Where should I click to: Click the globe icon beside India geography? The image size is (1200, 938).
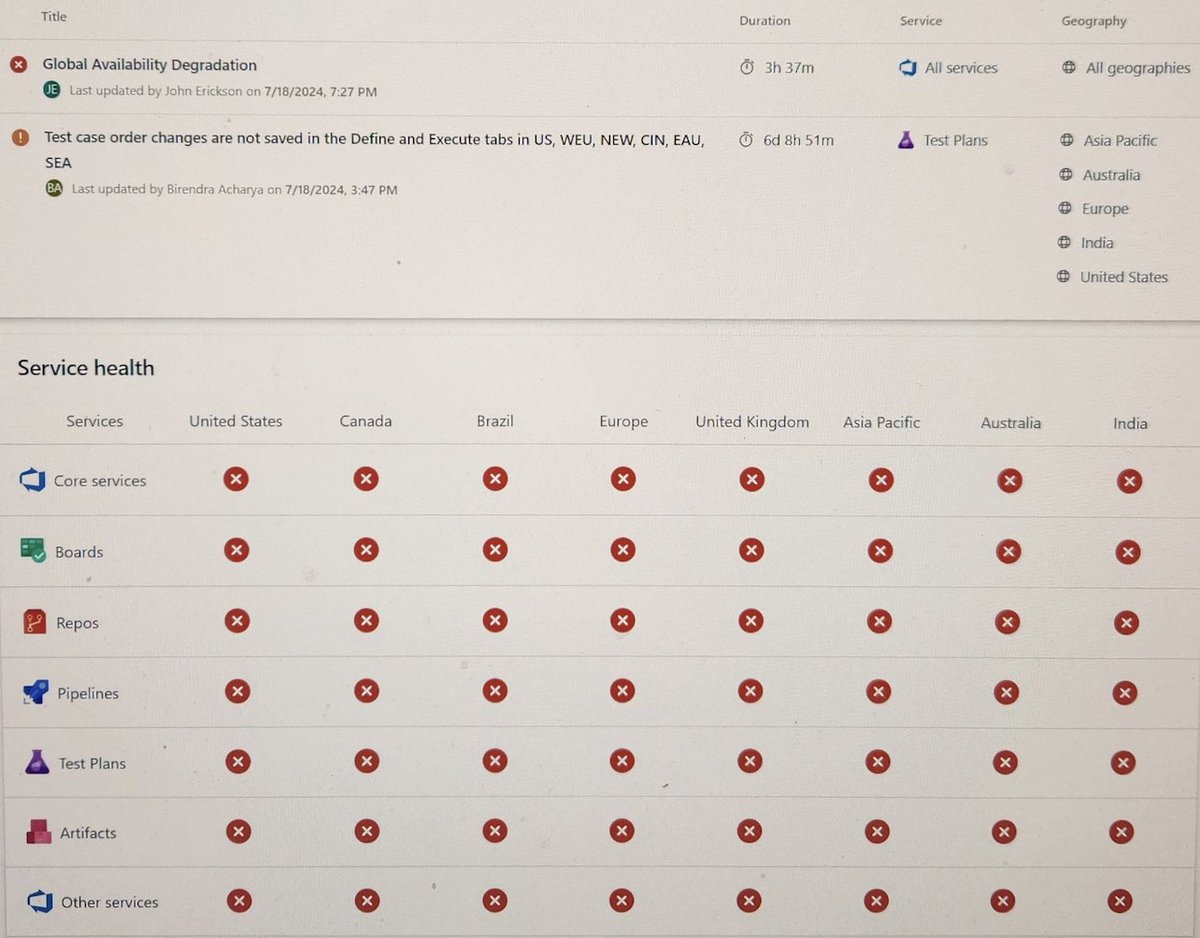pyautogui.click(x=1064, y=243)
